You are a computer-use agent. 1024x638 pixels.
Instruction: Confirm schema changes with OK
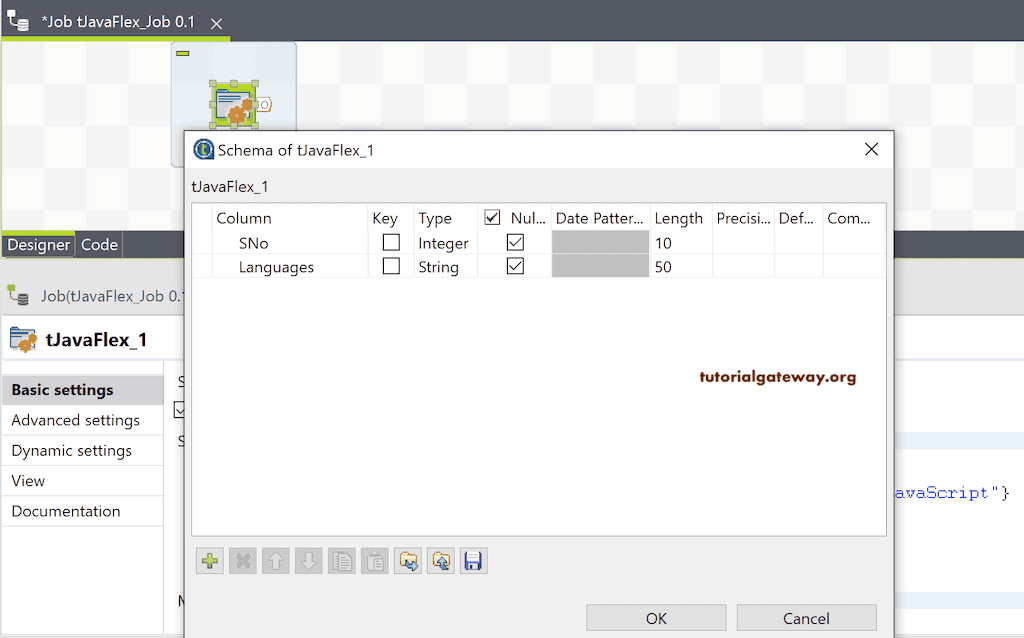[x=655, y=617]
